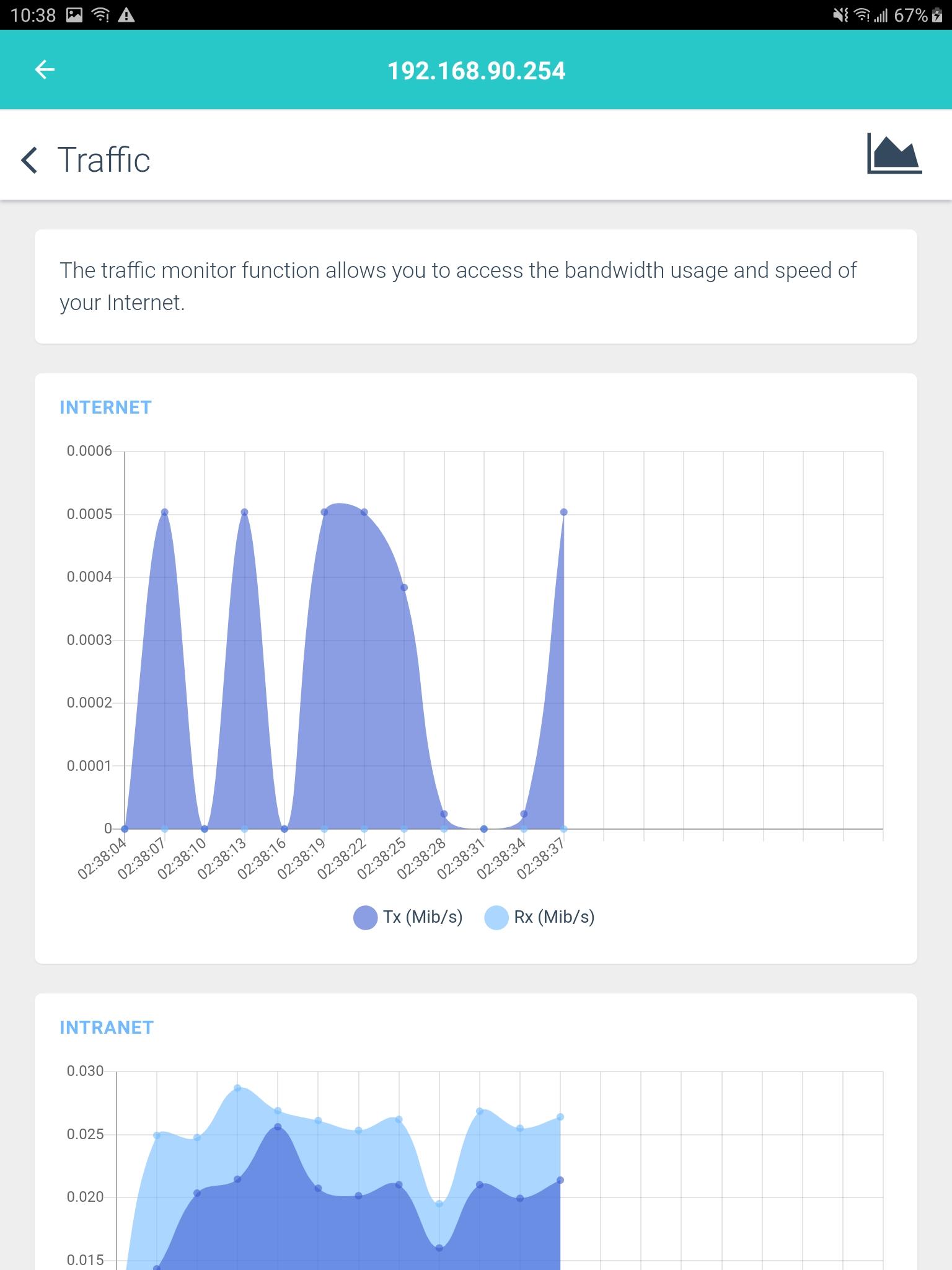The image size is (952, 1270).
Task: Tap the battery icon in status bar
Action: [x=937, y=15]
